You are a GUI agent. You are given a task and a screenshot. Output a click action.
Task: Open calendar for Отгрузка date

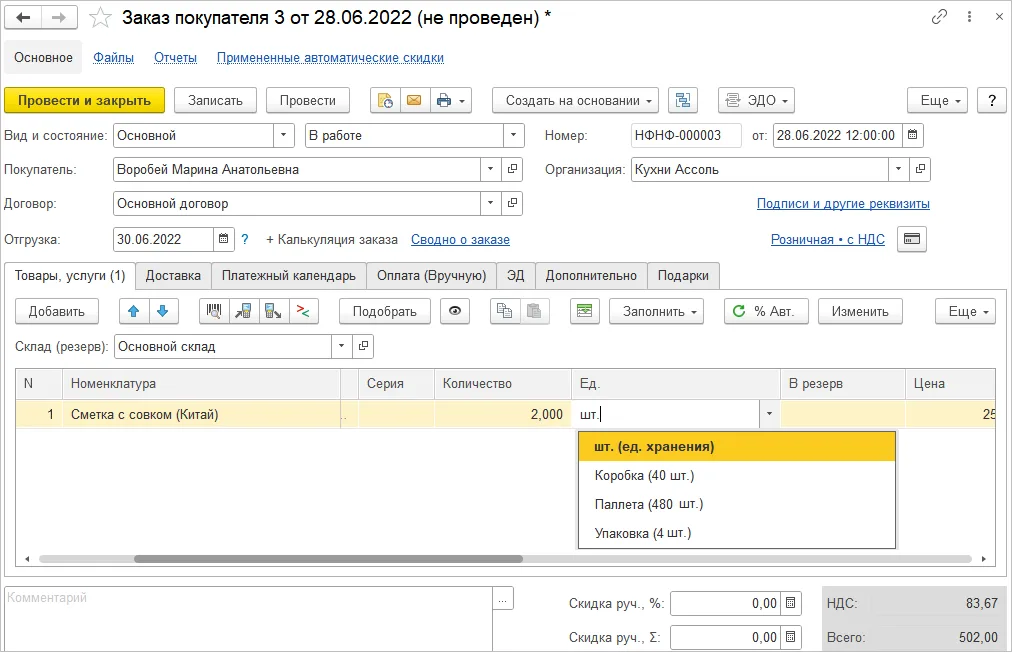(x=223, y=239)
